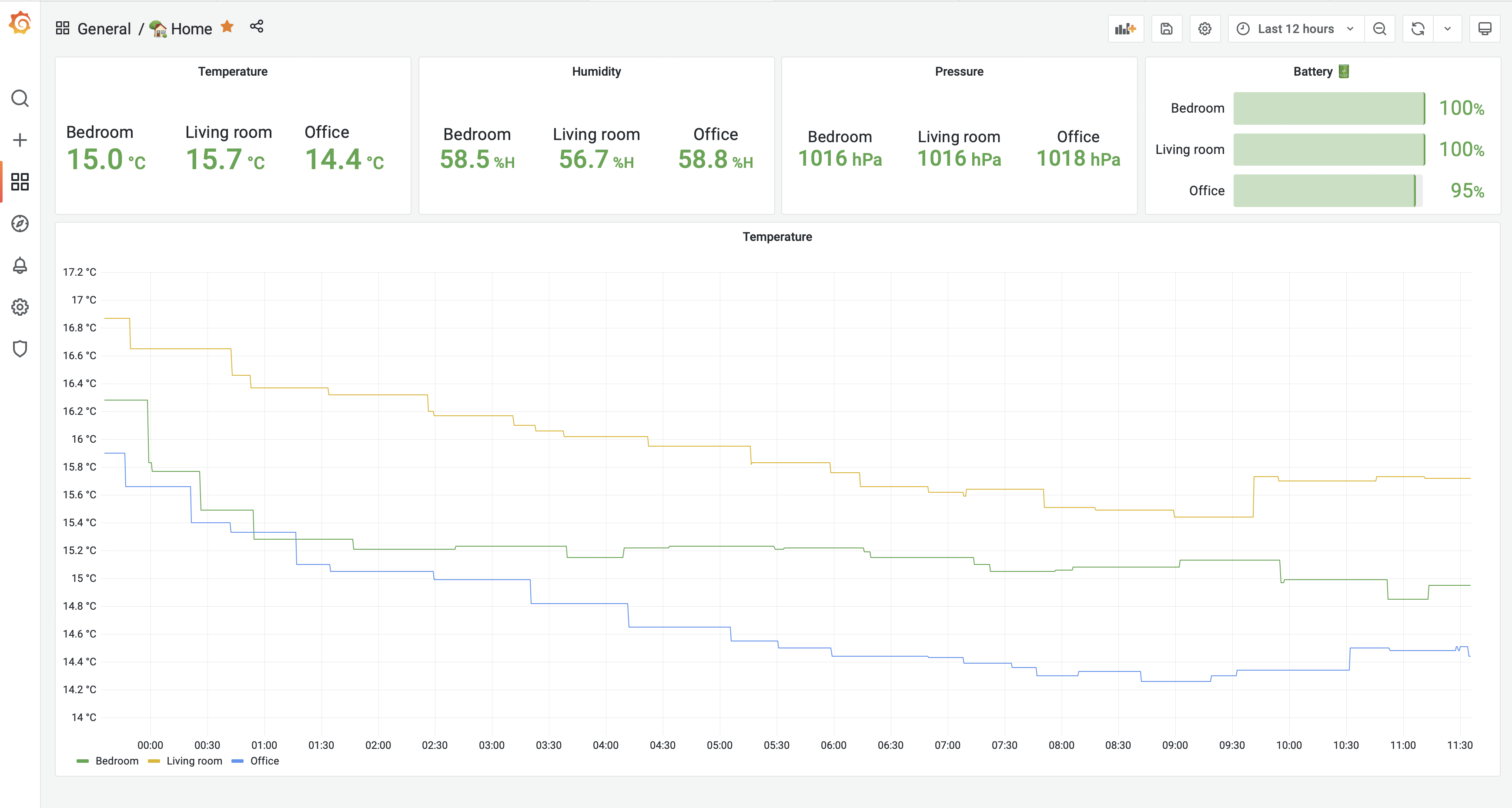Share the dashboard via share icon
The height and width of the screenshot is (808, 1512).
tap(257, 27)
